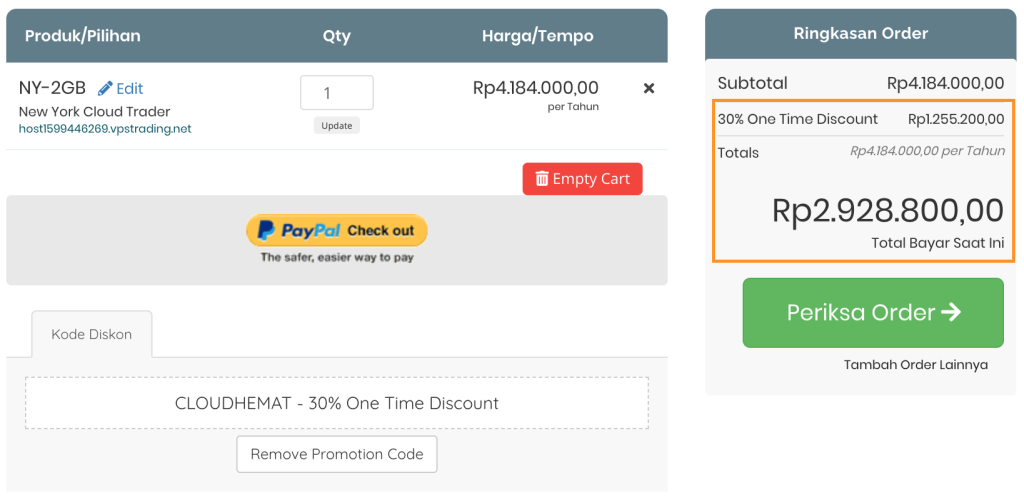Switch to the Kode Diskon tab

(91, 334)
